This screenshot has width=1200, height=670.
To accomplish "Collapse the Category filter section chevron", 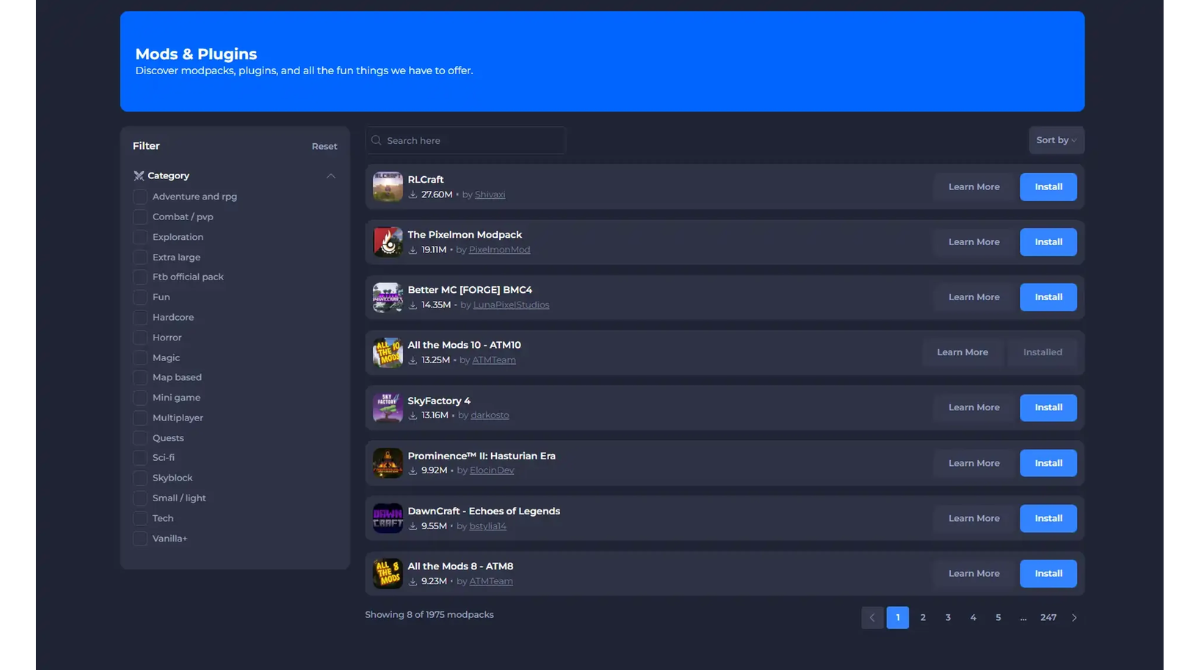I will pyautogui.click(x=331, y=176).
